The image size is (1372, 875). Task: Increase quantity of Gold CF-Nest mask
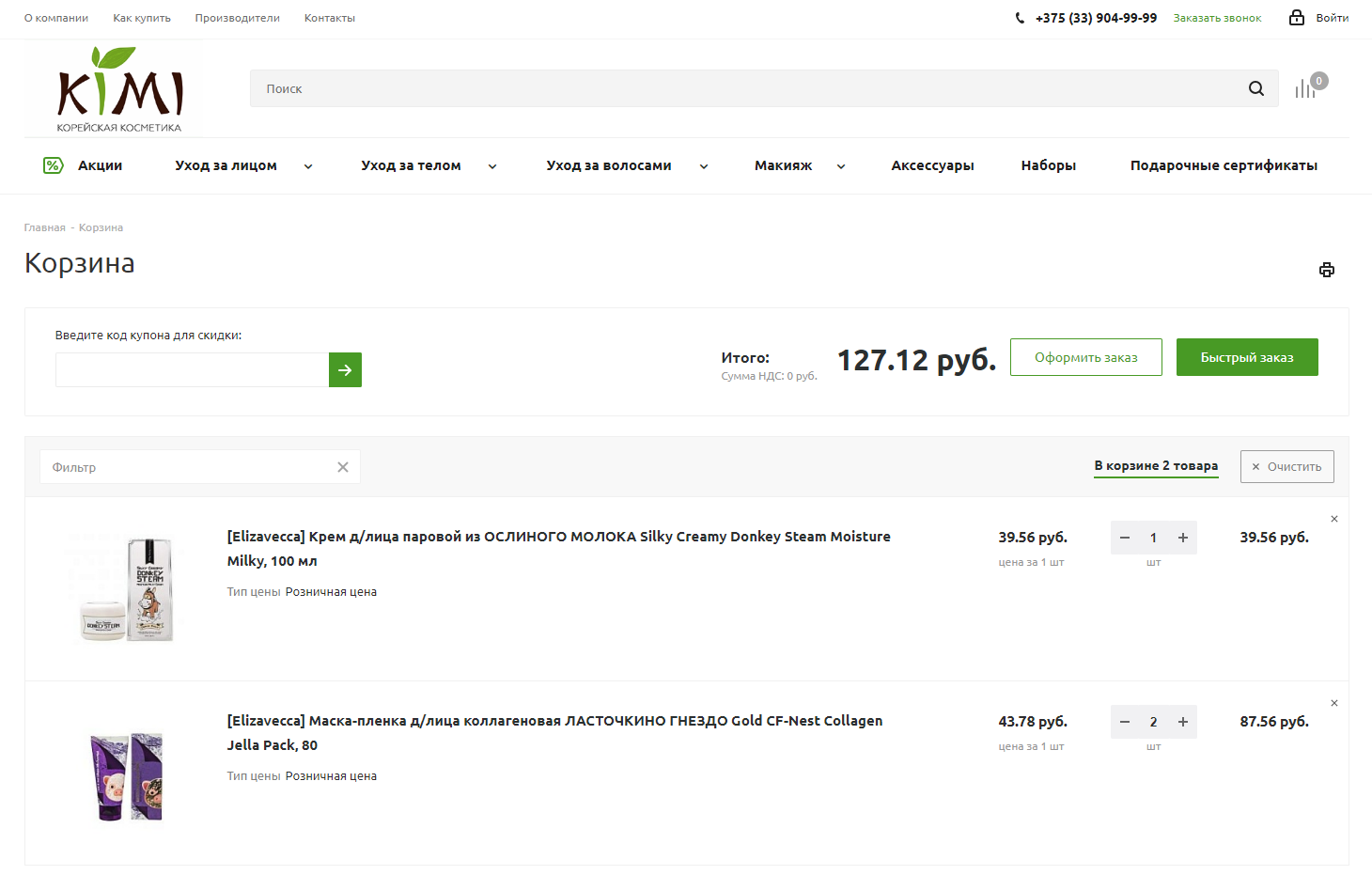(x=1183, y=722)
